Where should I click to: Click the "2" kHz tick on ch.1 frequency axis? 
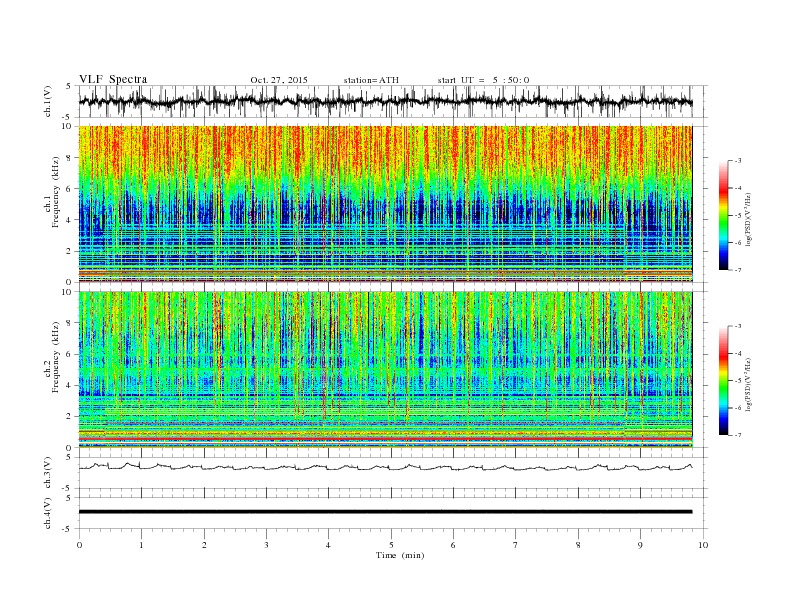(x=70, y=251)
